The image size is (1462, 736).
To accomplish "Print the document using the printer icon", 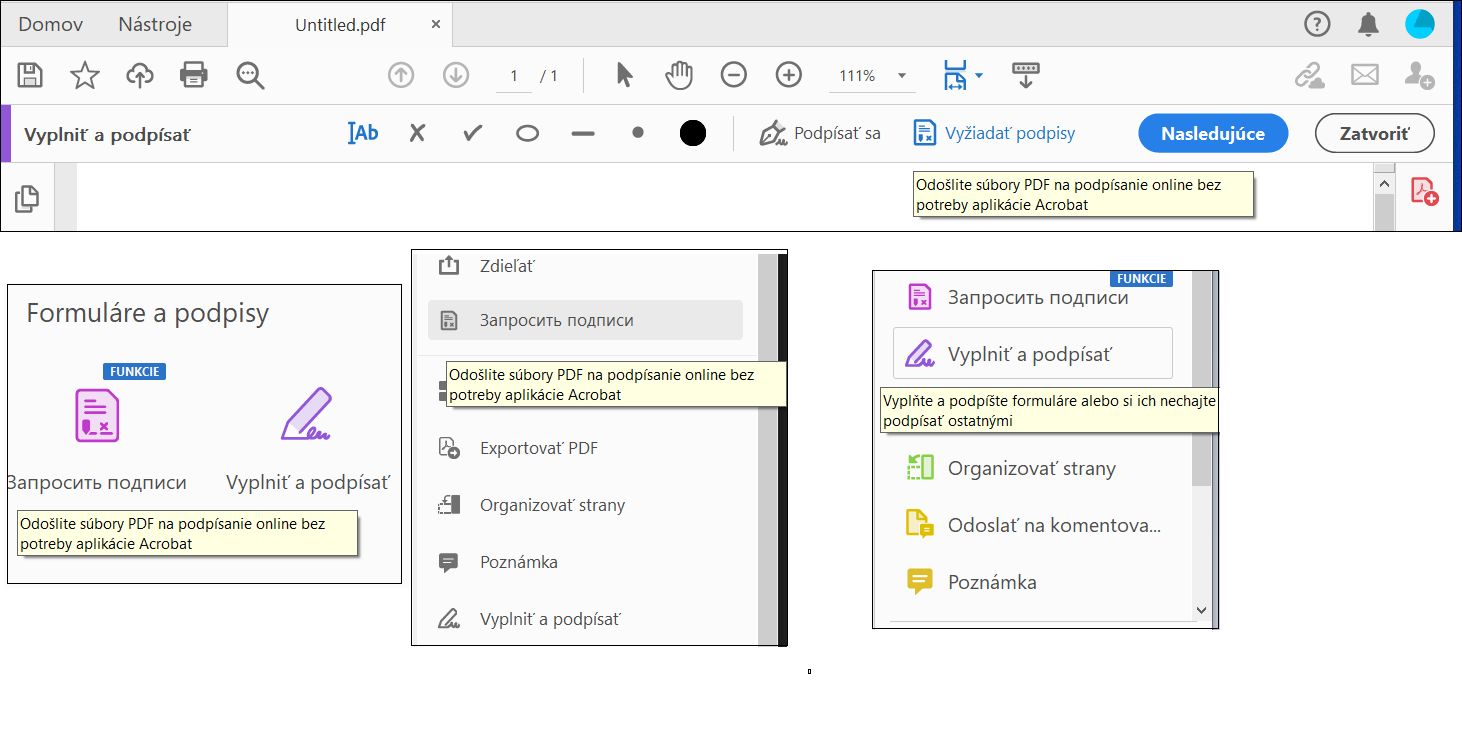I will (x=193, y=75).
